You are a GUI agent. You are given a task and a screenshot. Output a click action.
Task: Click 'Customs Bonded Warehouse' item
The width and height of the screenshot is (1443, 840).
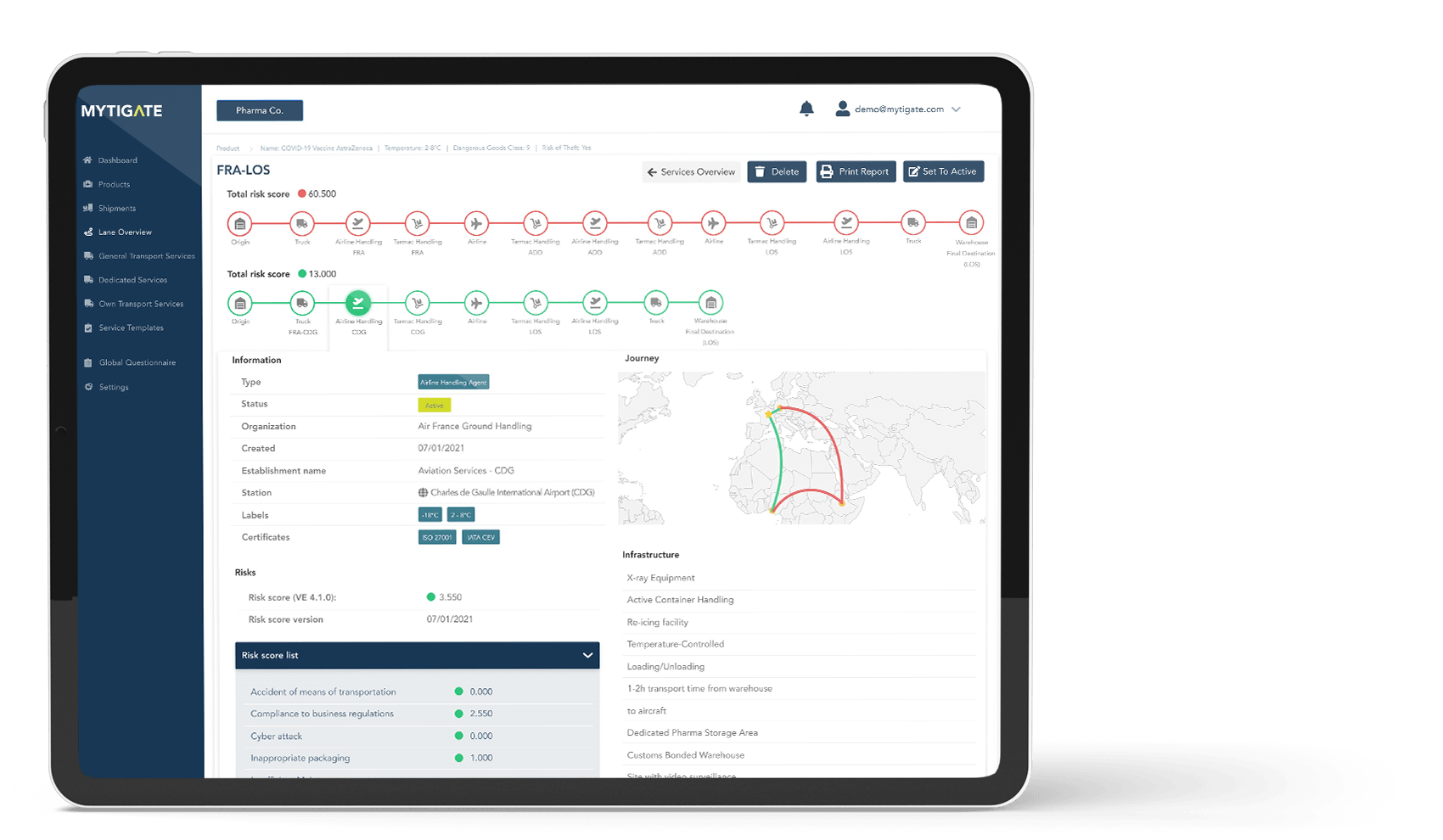[x=685, y=755]
